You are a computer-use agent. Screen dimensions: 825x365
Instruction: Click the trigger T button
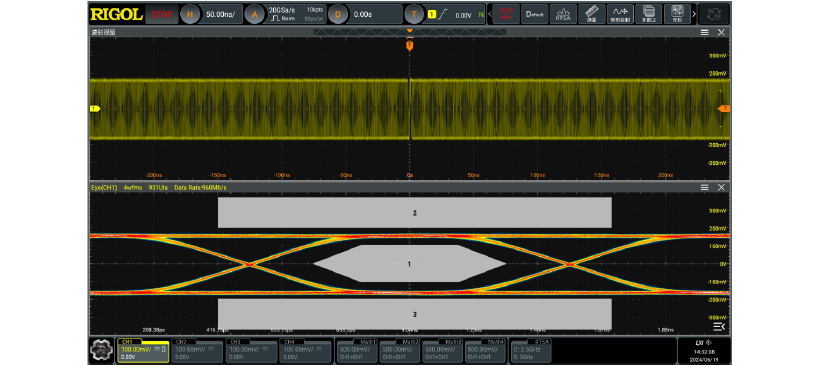click(414, 14)
